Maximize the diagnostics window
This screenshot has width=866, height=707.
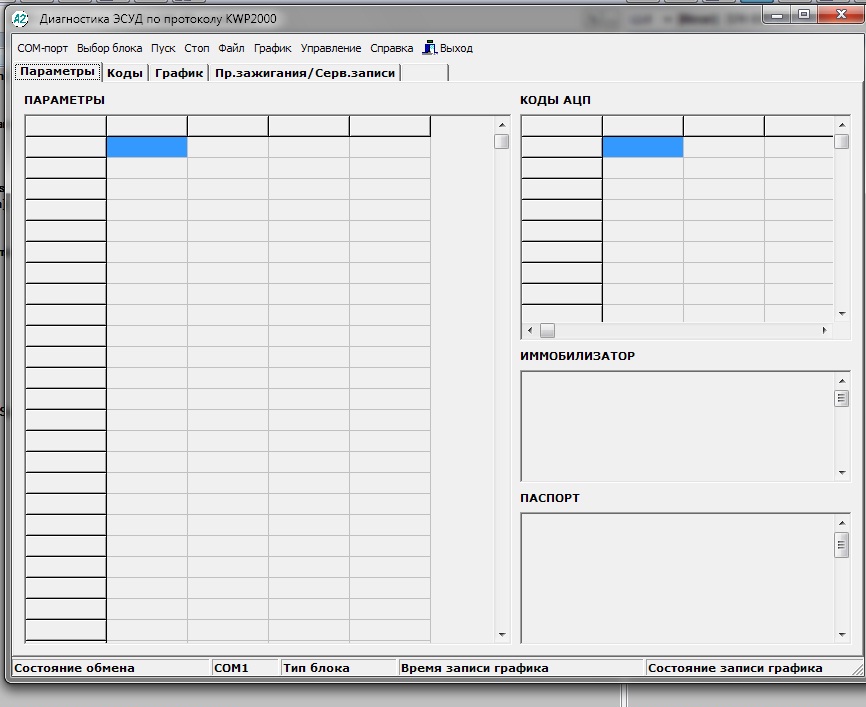tap(803, 14)
